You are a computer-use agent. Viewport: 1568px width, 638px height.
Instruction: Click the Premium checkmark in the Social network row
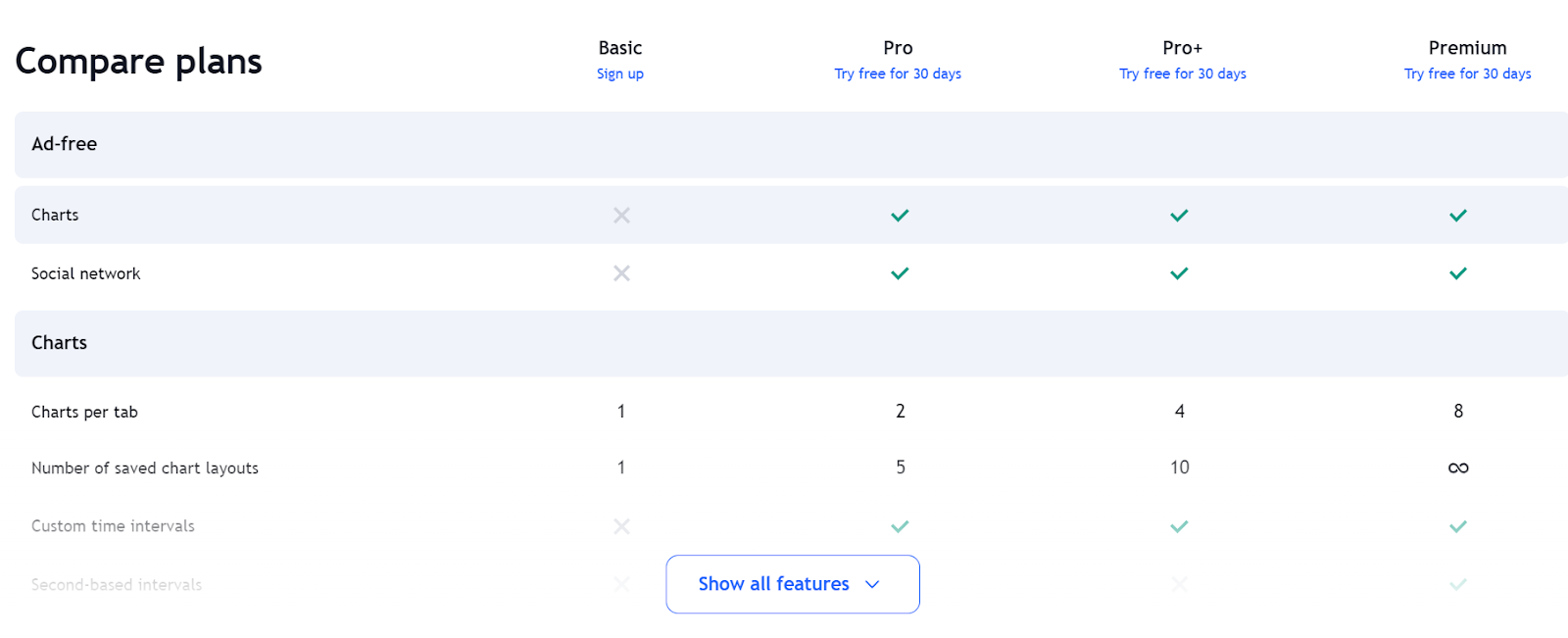click(1458, 273)
